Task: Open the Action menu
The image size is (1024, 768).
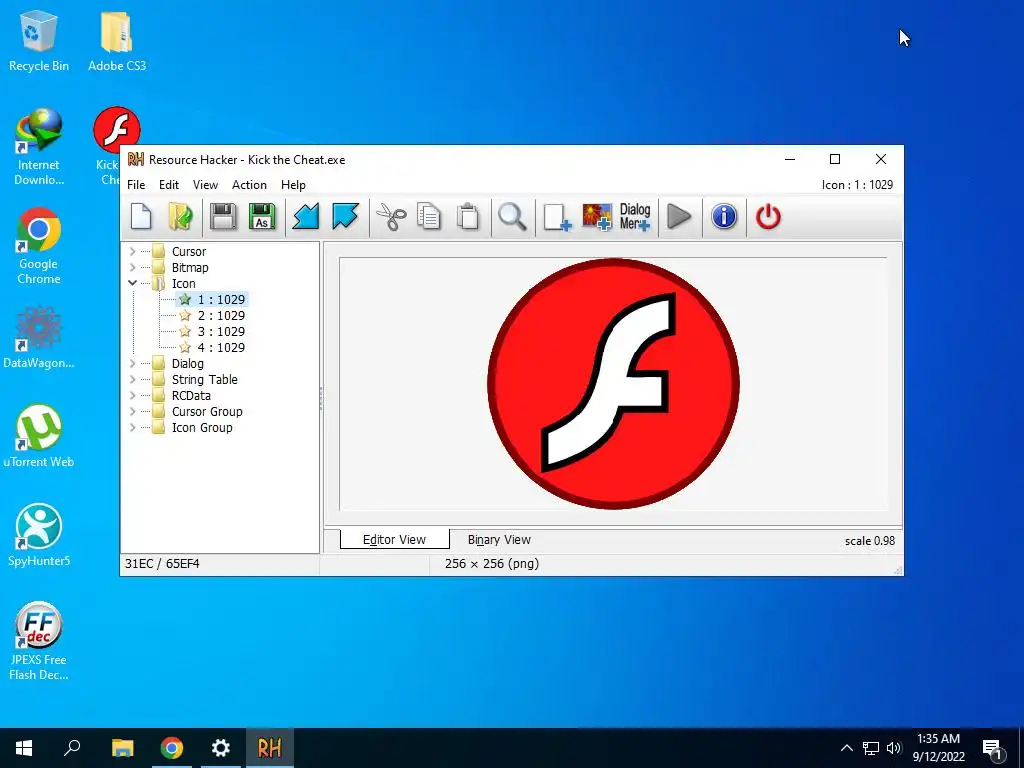Action: [249, 185]
